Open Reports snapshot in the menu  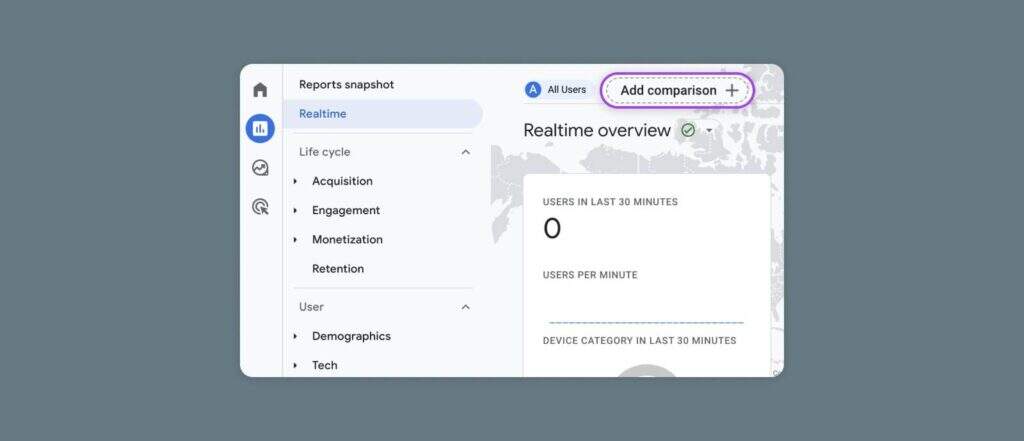[x=346, y=85]
